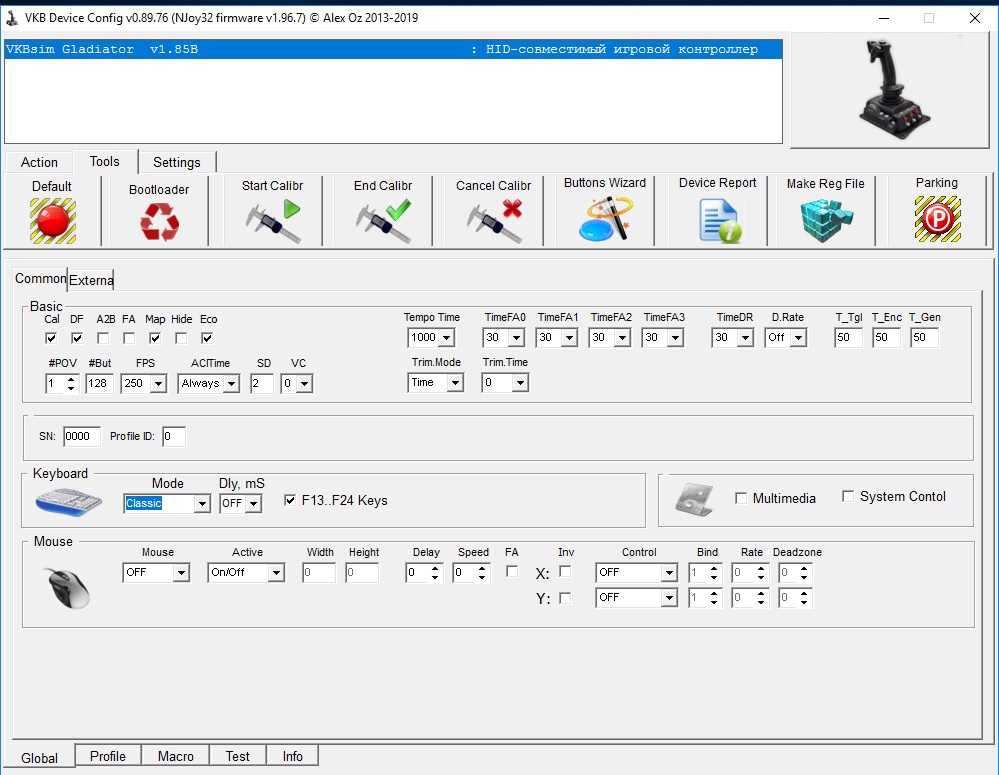The height and width of the screenshot is (775, 999).
Task: Enable the System Contol checkbox
Action: 848,496
